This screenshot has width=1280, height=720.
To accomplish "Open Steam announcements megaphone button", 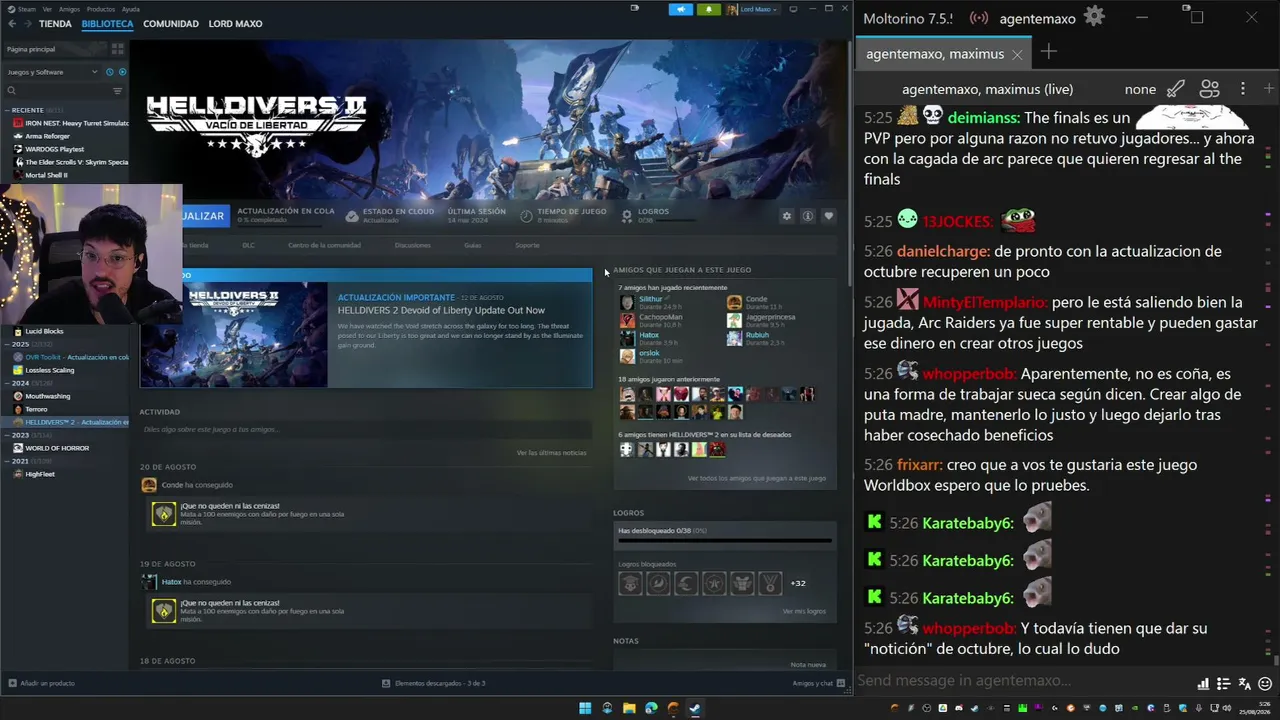I will point(681,9).
